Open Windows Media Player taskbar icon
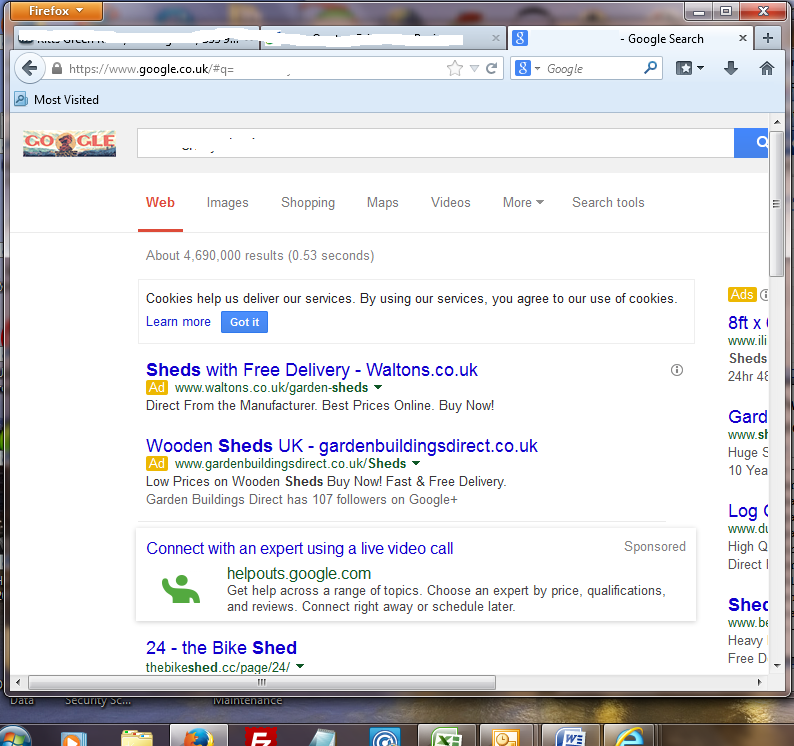Viewport: 794px width, 746px height. click(x=74, y=738)
